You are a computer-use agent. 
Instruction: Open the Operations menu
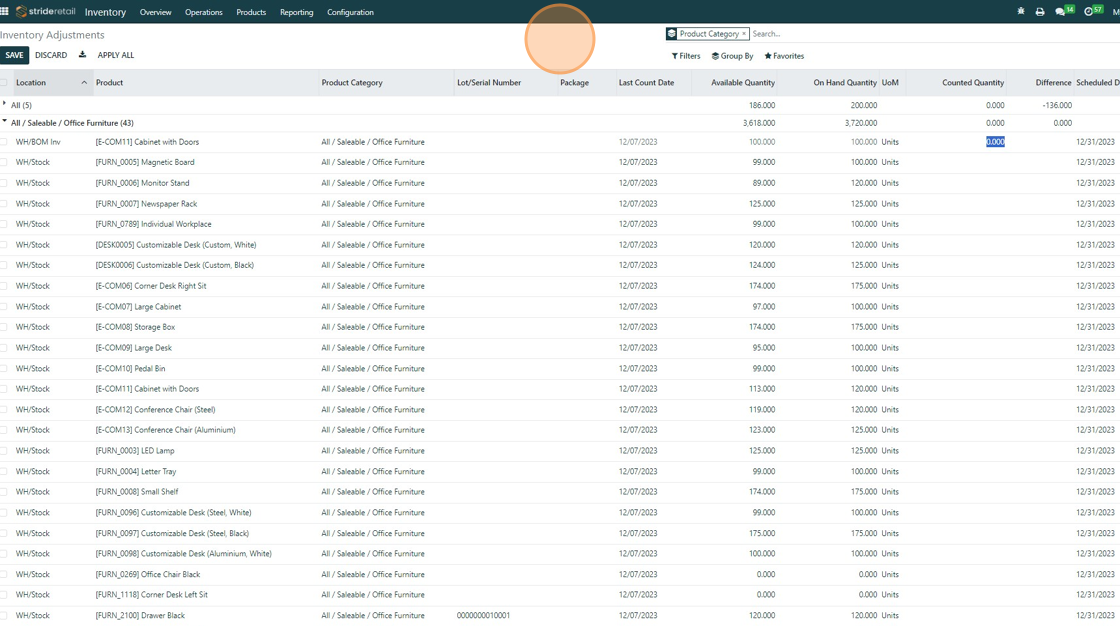click(x=204, y=12)
